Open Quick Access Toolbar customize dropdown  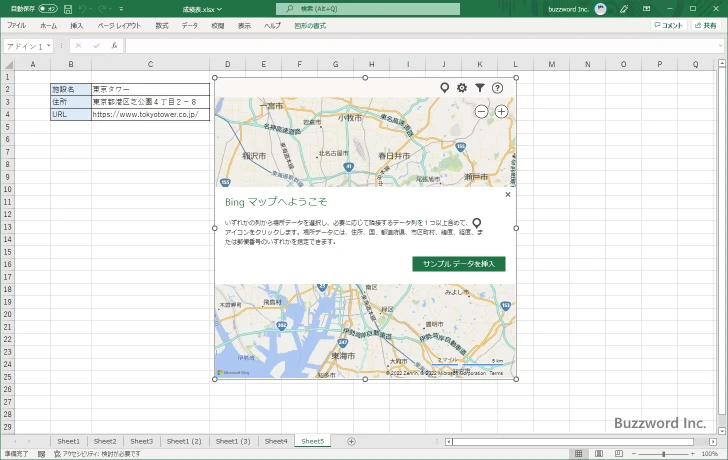point(121,9)
